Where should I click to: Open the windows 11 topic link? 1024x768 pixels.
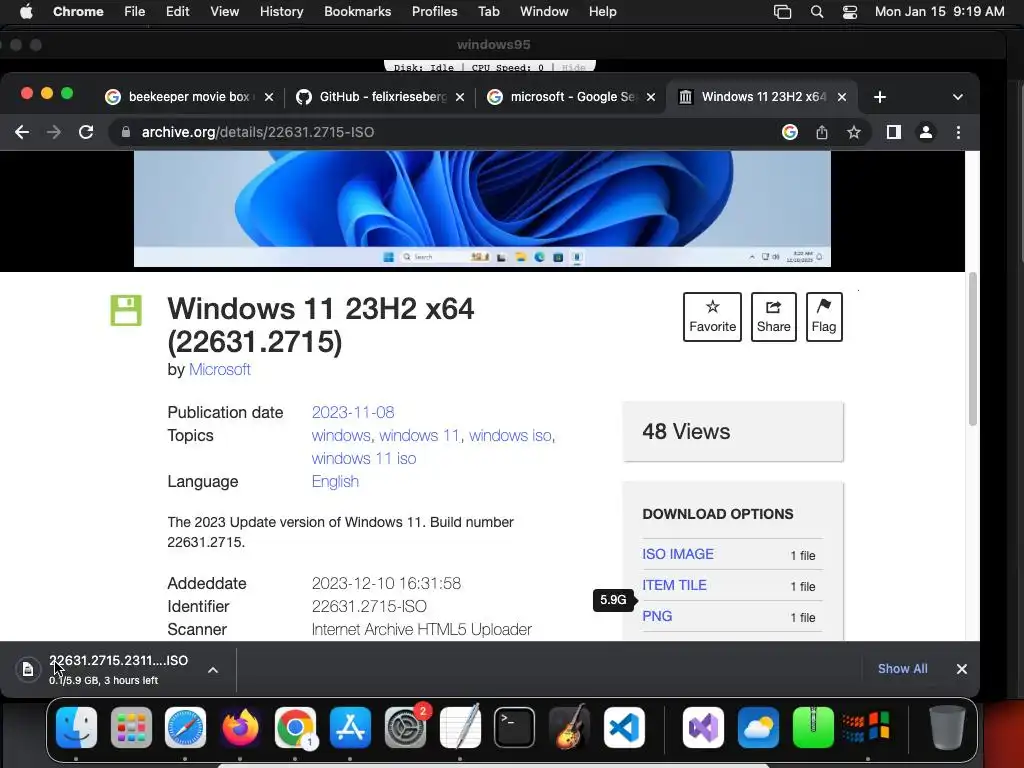[x=419, y=436]
